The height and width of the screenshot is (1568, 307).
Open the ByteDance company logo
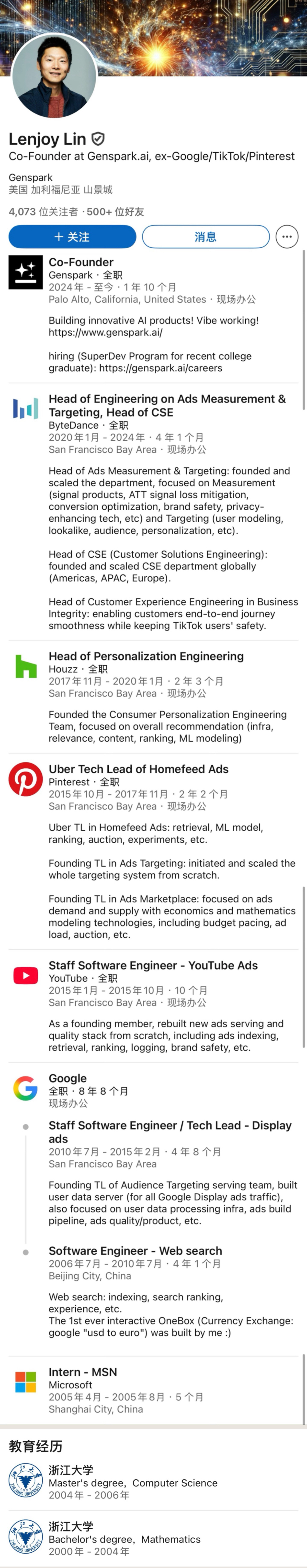tap(25, 408)
